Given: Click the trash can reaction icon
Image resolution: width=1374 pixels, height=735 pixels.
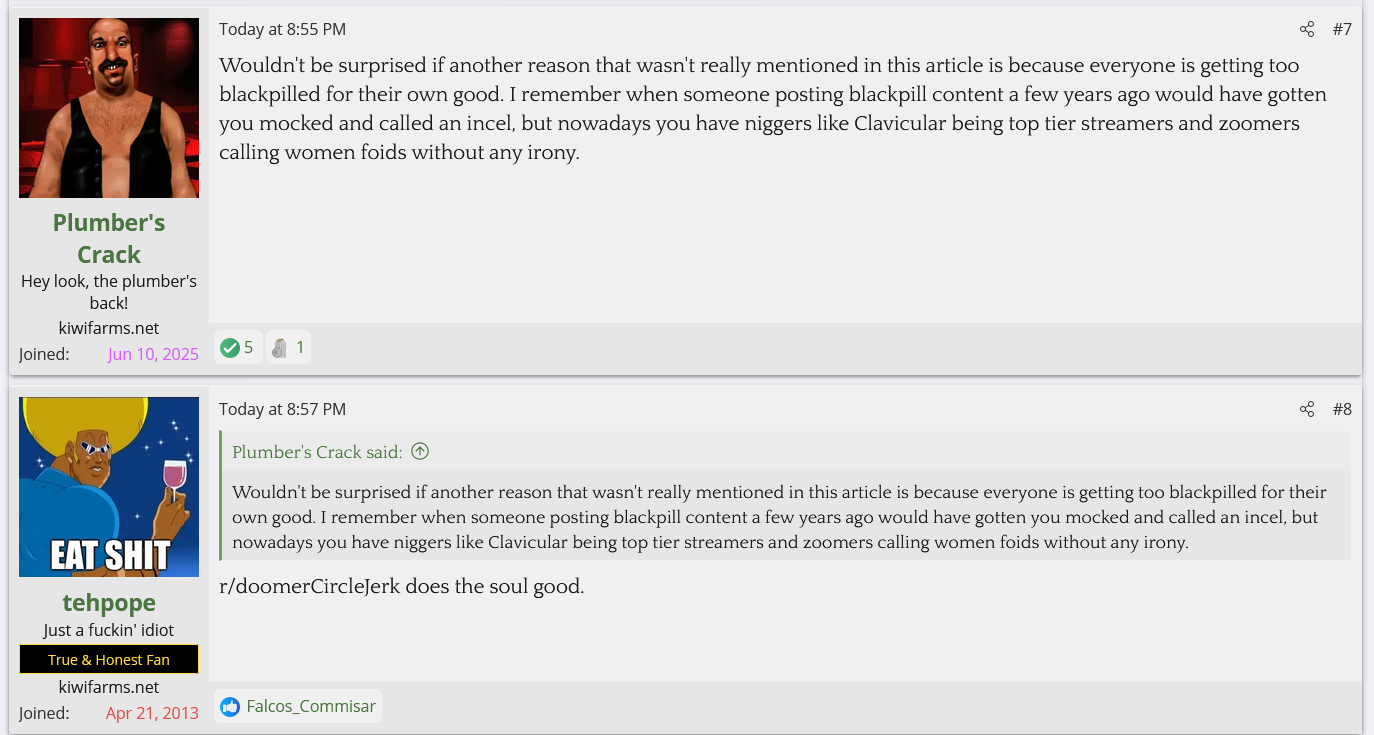Looking at the screenshot, I should point(280,348).
